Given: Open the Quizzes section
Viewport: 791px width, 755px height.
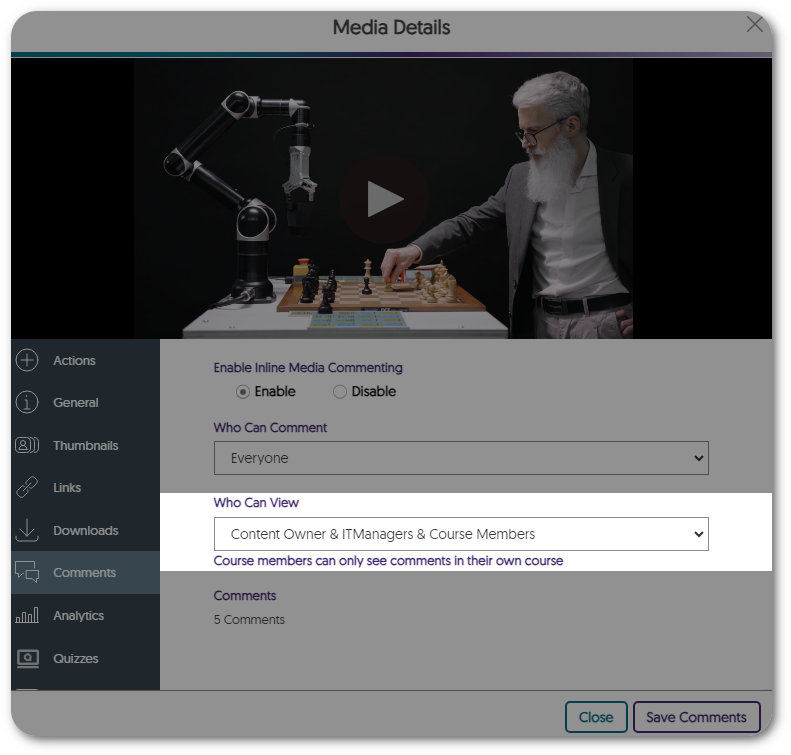Looking at the screenshot, I should [76, 658].
